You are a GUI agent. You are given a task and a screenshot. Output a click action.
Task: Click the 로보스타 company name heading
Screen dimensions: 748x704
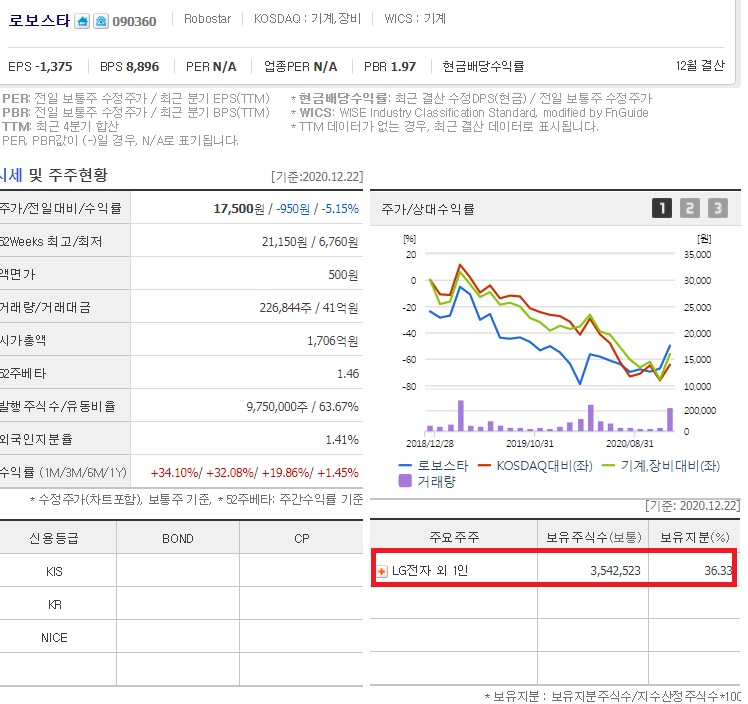pos(39,21)
